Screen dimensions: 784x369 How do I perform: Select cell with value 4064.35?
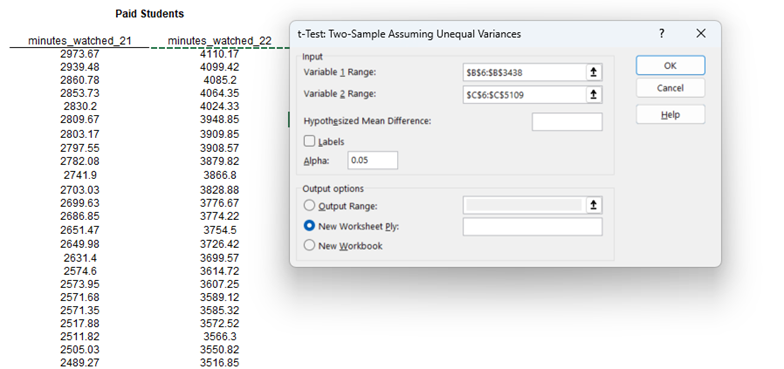220,93
